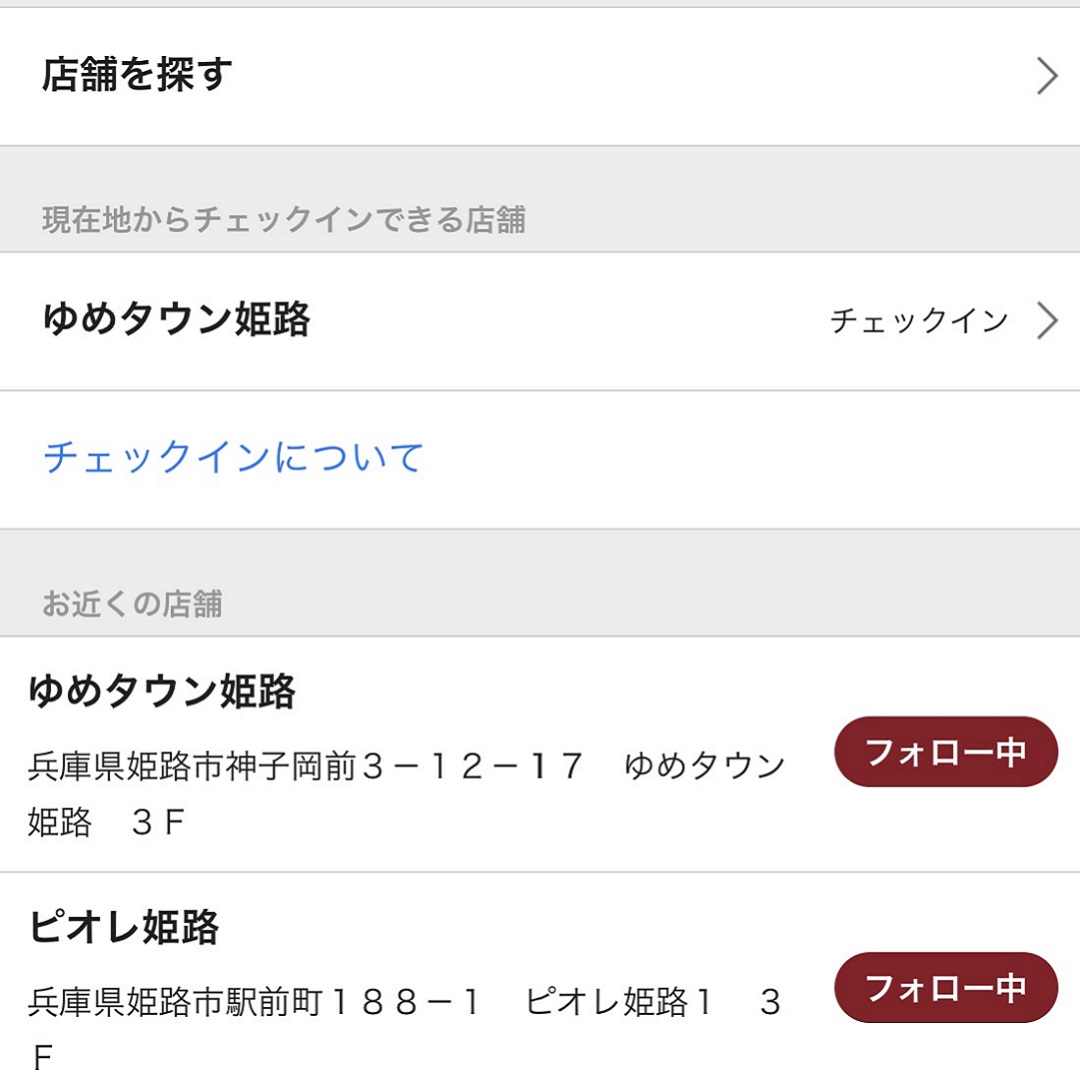Click ゆめタウン text at end of first address line
This screenshot has width=1080, height=1080.
(x=705, y=766)
